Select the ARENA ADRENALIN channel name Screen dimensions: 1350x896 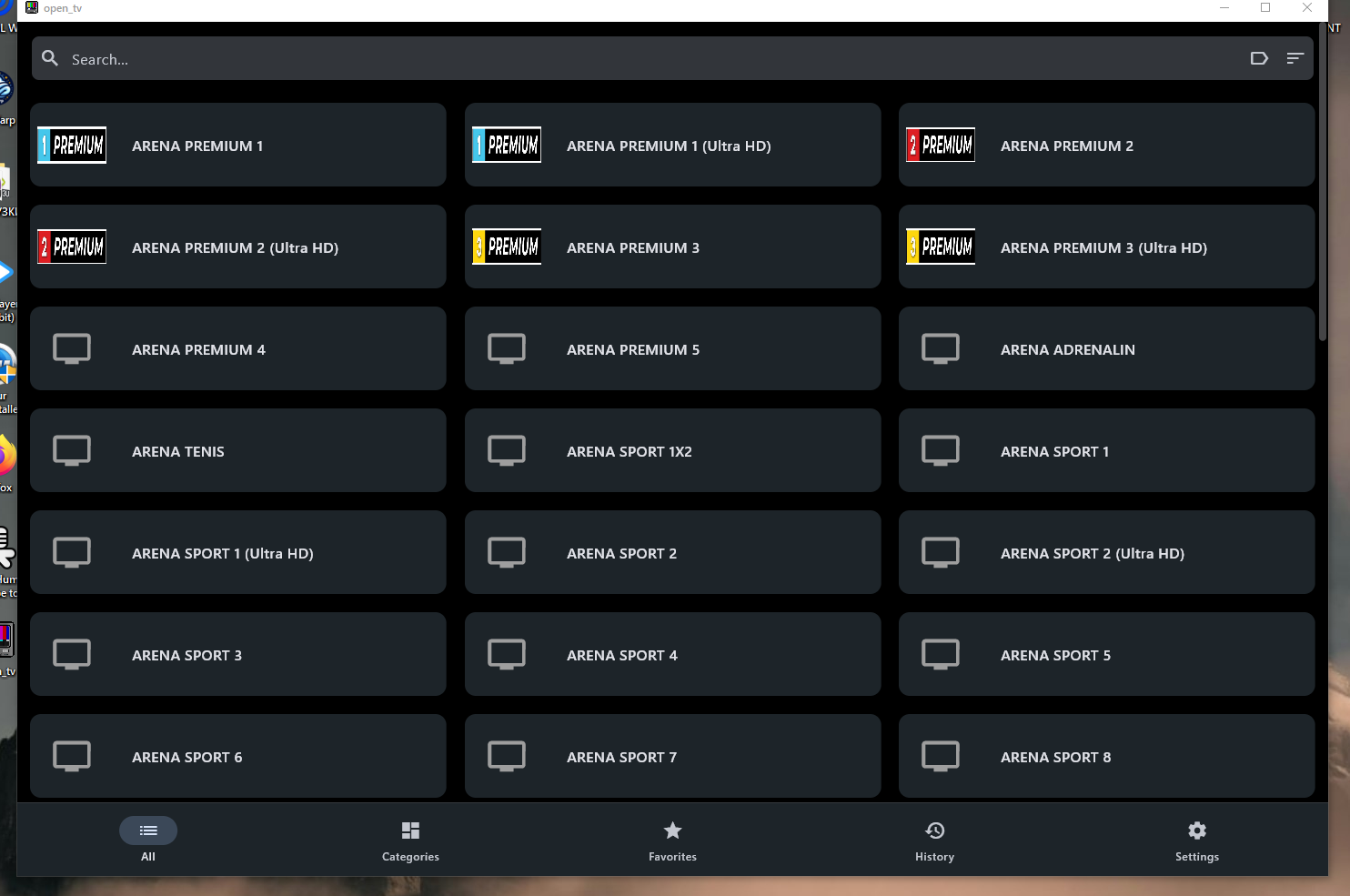(1068, 349)
